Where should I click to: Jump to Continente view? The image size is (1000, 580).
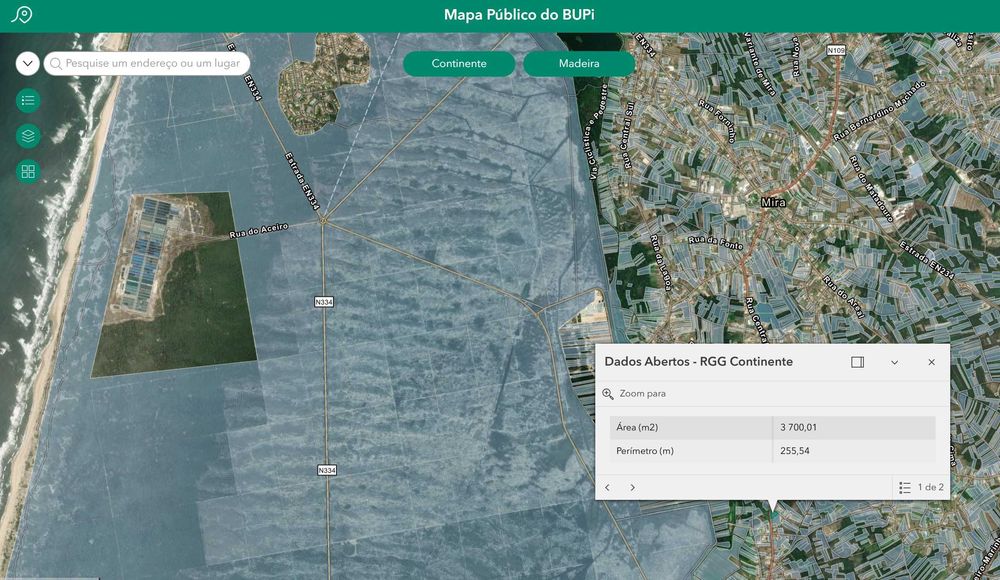[x=459, y=63]
